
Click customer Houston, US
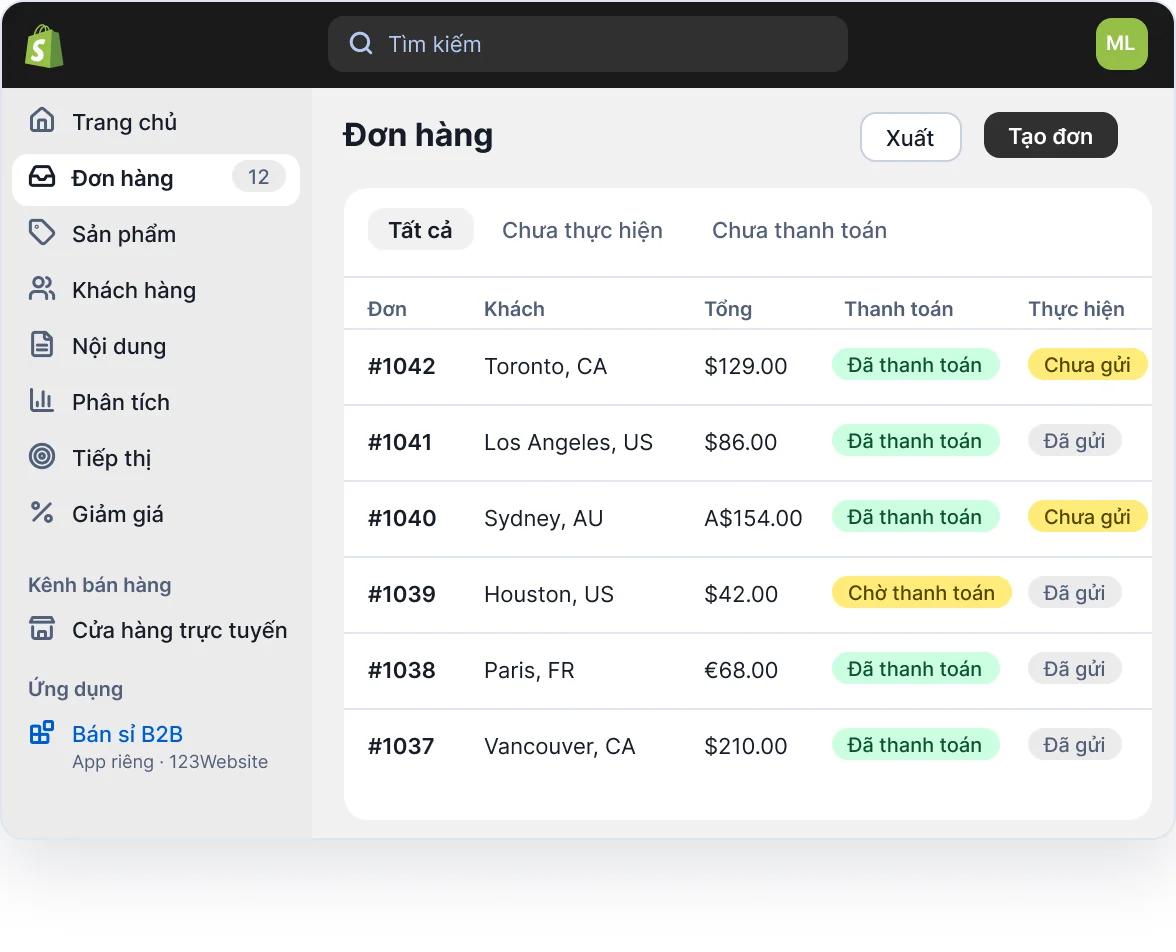pos(549,594)
